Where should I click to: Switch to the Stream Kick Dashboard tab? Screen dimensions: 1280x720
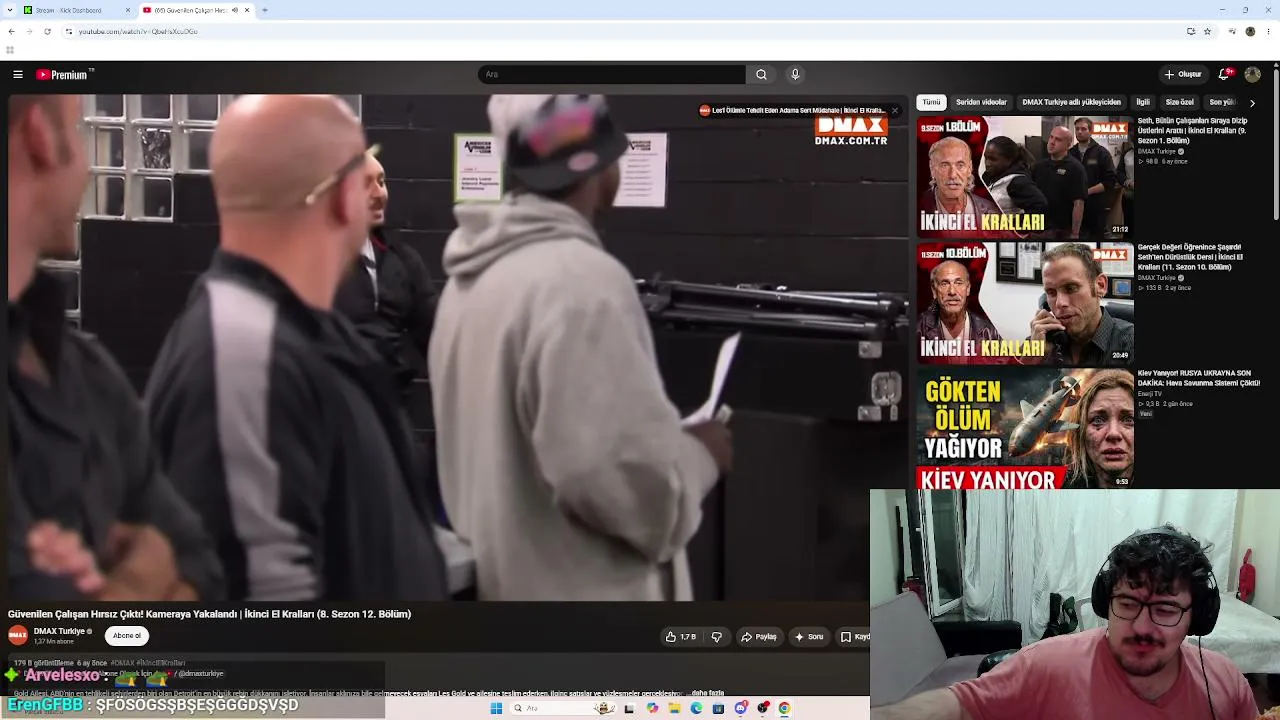point(76,10)
